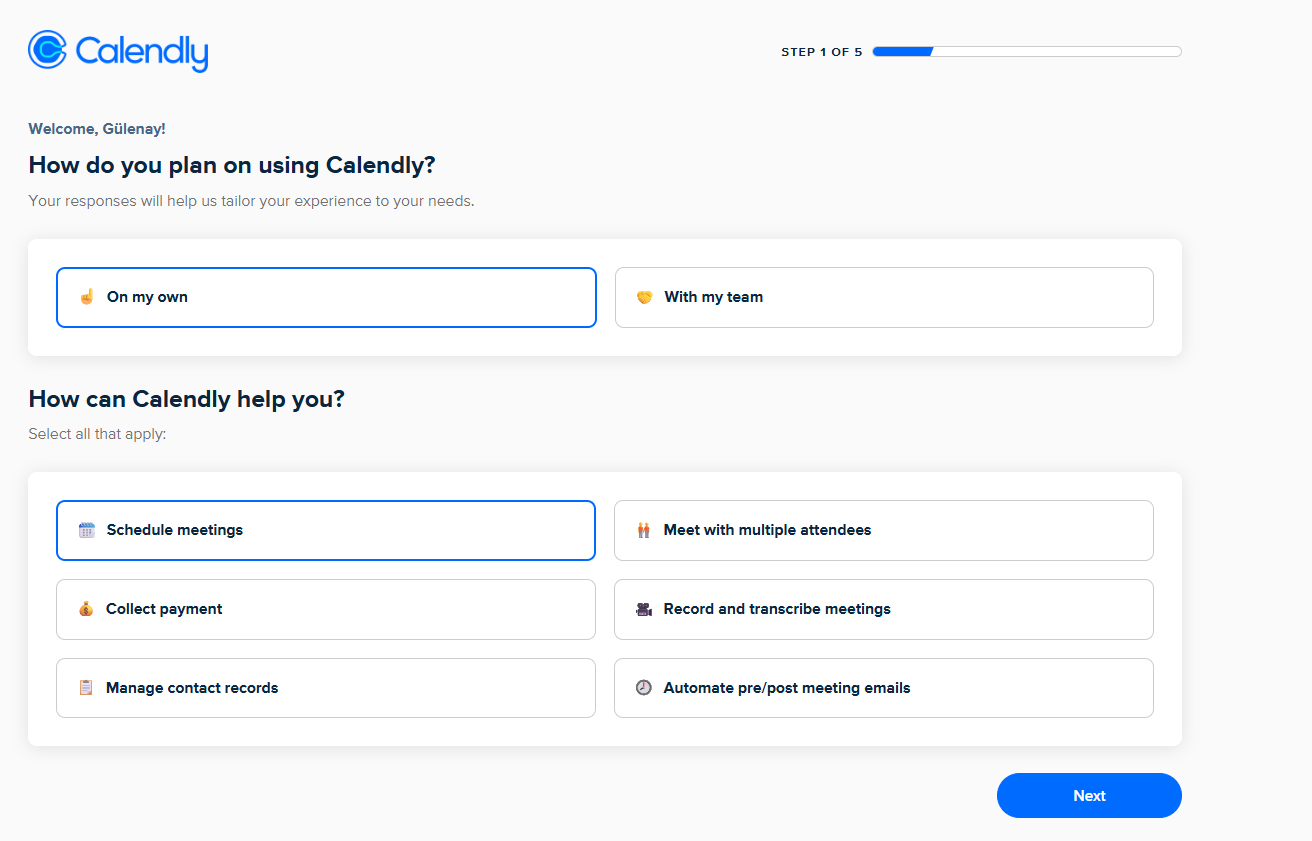This screenshot has height=841, width=1312.
Task: Tick the Collect payment option
Action: coord(326,609)
